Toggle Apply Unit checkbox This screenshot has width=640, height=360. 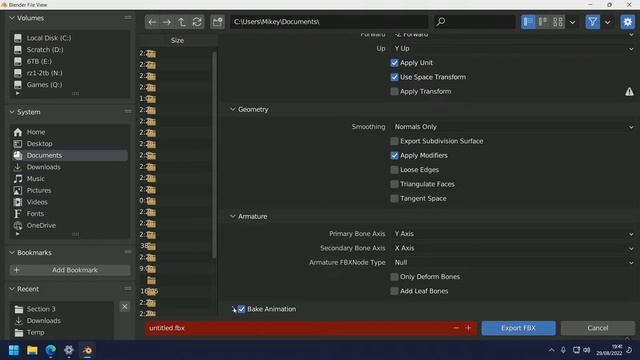(x=394, y=63)
